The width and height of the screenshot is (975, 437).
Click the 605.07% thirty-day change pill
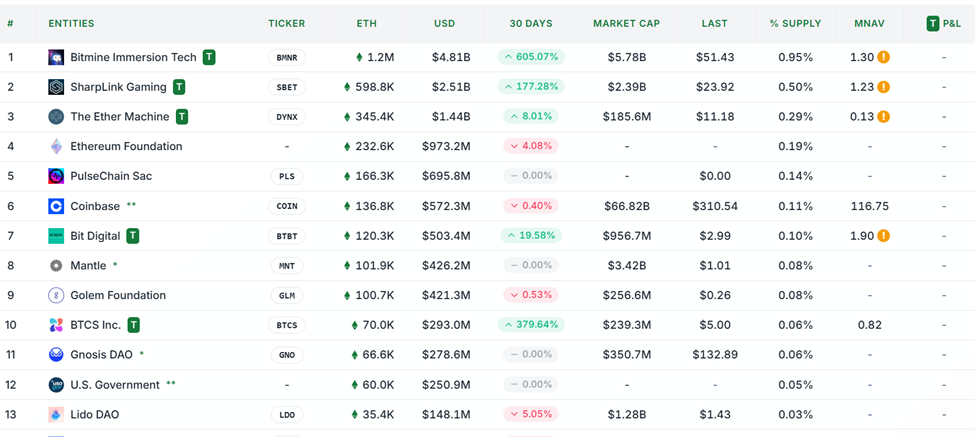click(531, 58)
